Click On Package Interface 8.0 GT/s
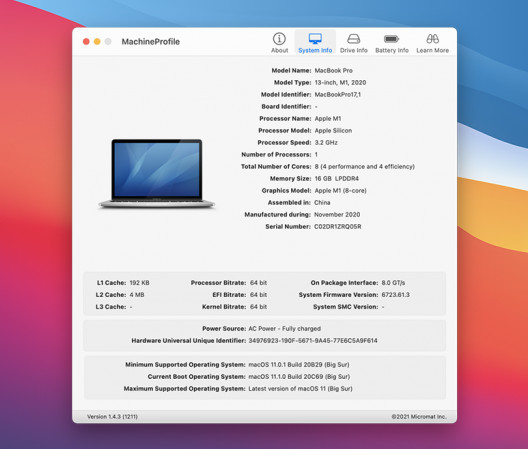This screenshot has height=449, width=528. click(393, 283)
